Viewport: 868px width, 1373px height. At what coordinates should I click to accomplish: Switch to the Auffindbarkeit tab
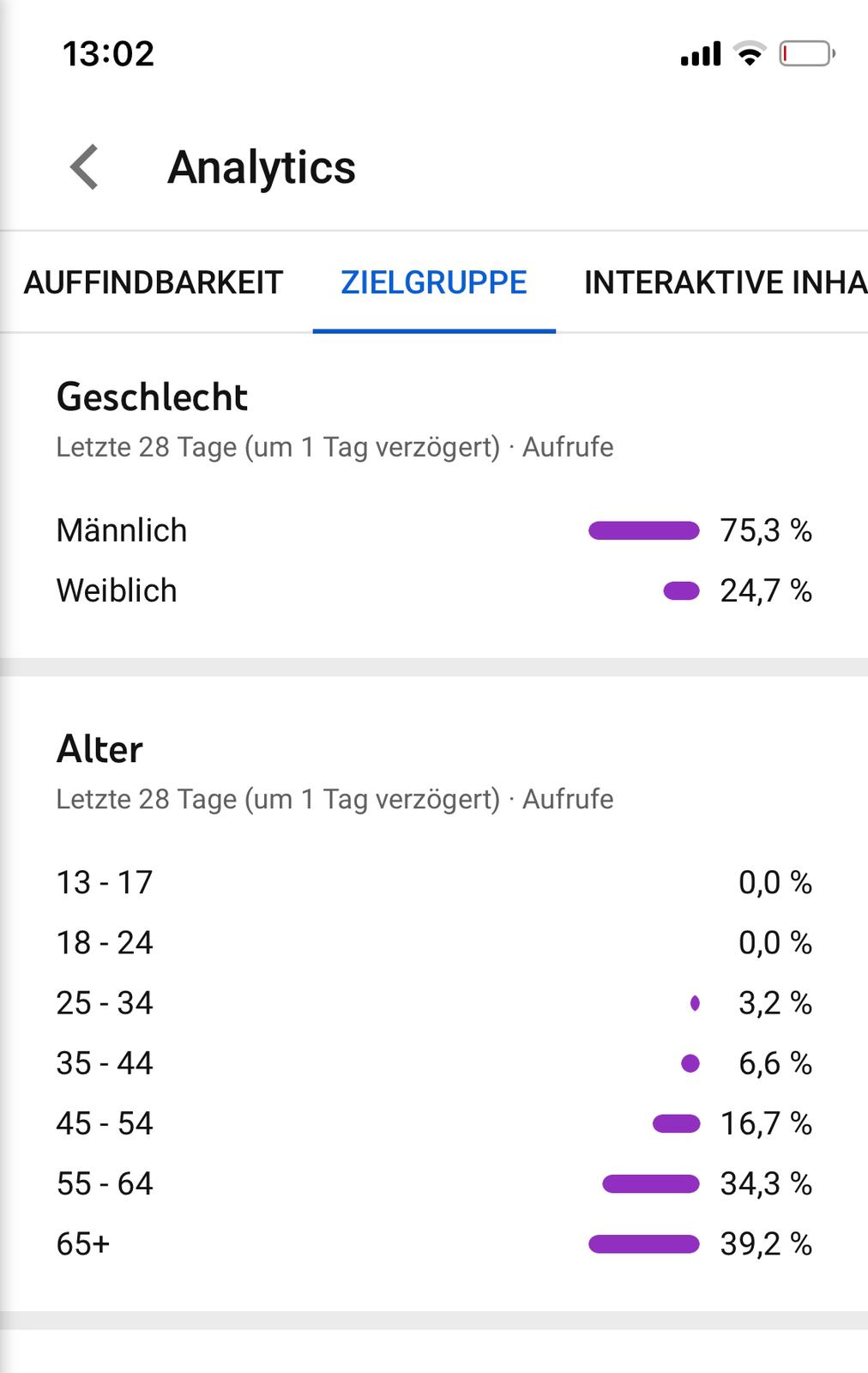pos(154,282)
